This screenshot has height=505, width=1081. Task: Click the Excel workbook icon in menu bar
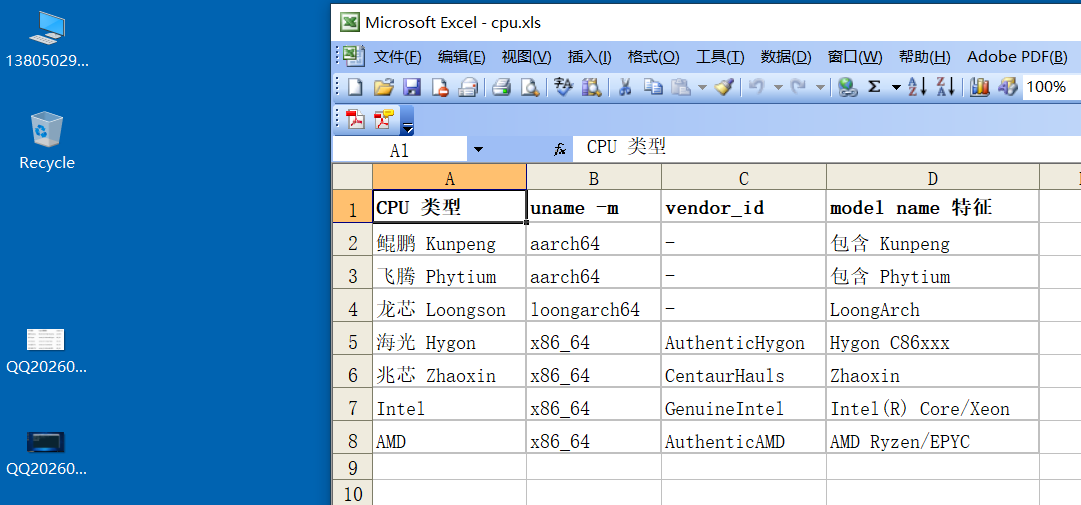point(355,56)
